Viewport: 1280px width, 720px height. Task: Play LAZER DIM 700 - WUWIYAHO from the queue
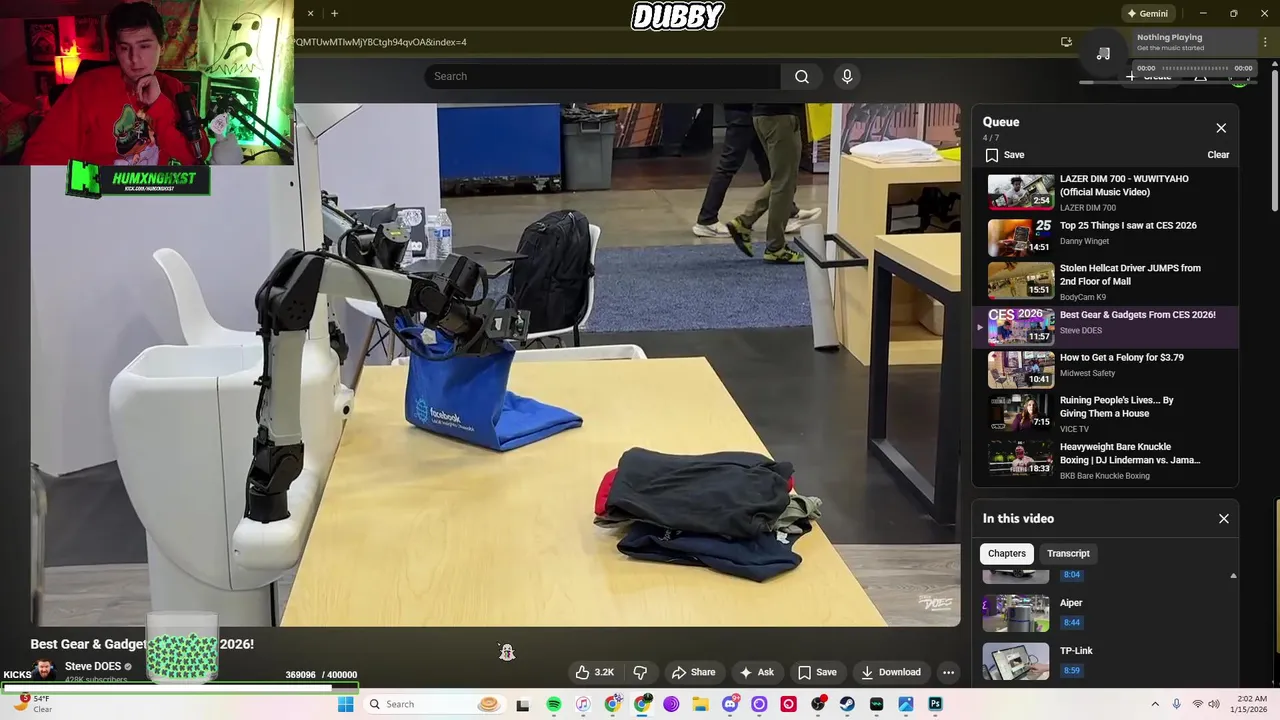[x=1105, y=193]
